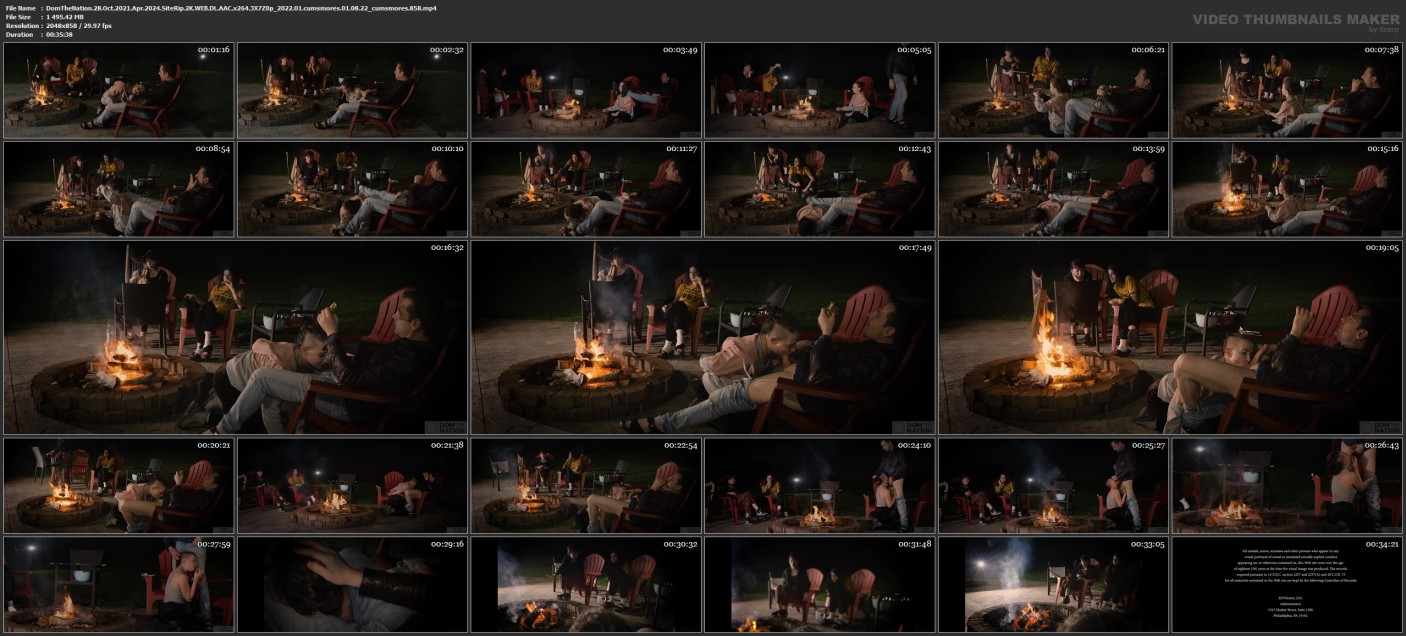The height and width of the screenshot is (636, 1406).
Task: Select the thumbnail at 00:07:38
Action: 1287,90
